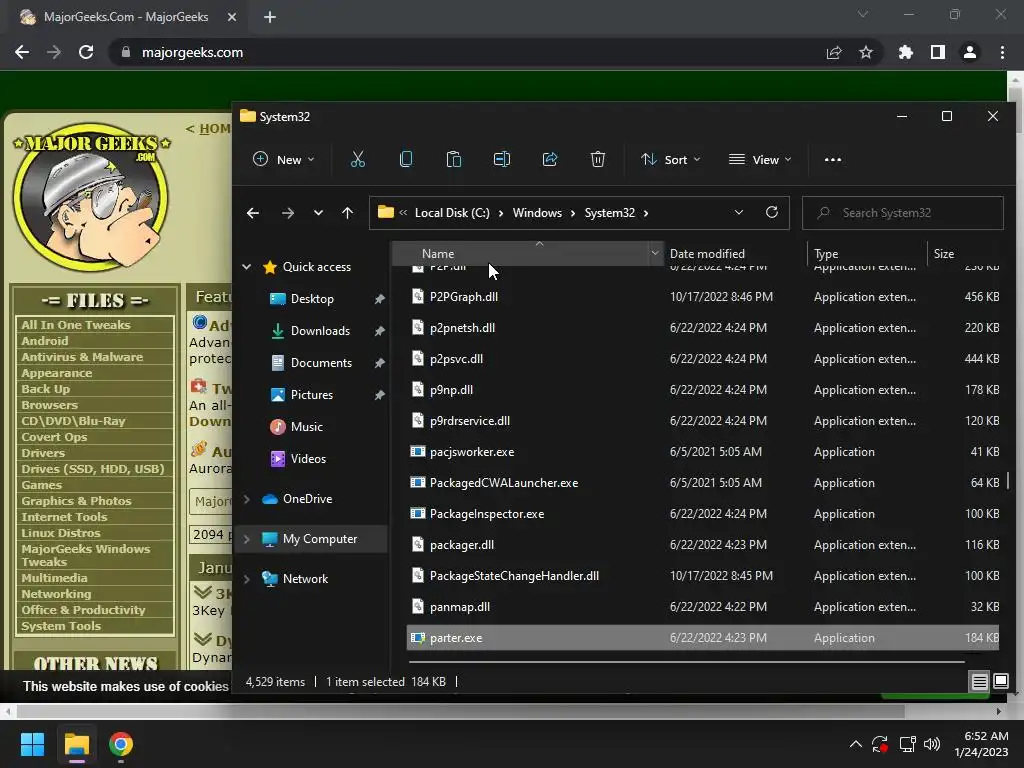Click the Delete trash can icon
The image size is (1024, 768).
[x=598, y=159]
